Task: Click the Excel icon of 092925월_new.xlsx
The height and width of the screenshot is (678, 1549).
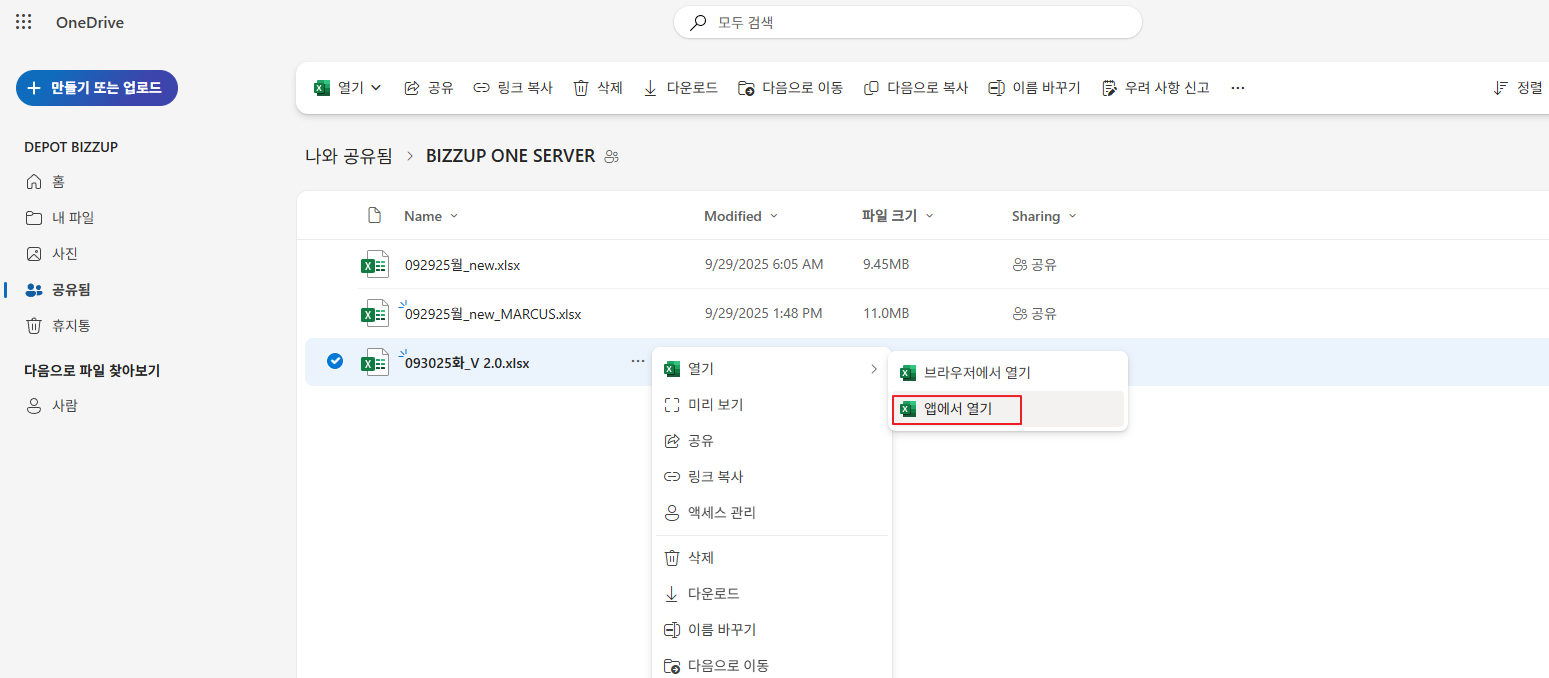Action: pyautogui.click(x=374, y=264)
